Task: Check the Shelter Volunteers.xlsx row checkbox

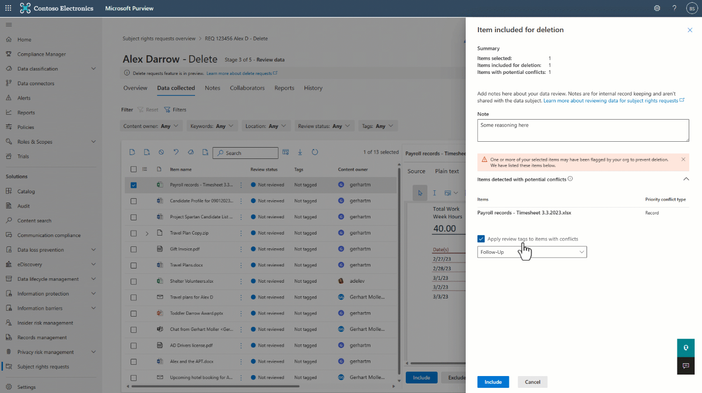Action: coord(133,282)
